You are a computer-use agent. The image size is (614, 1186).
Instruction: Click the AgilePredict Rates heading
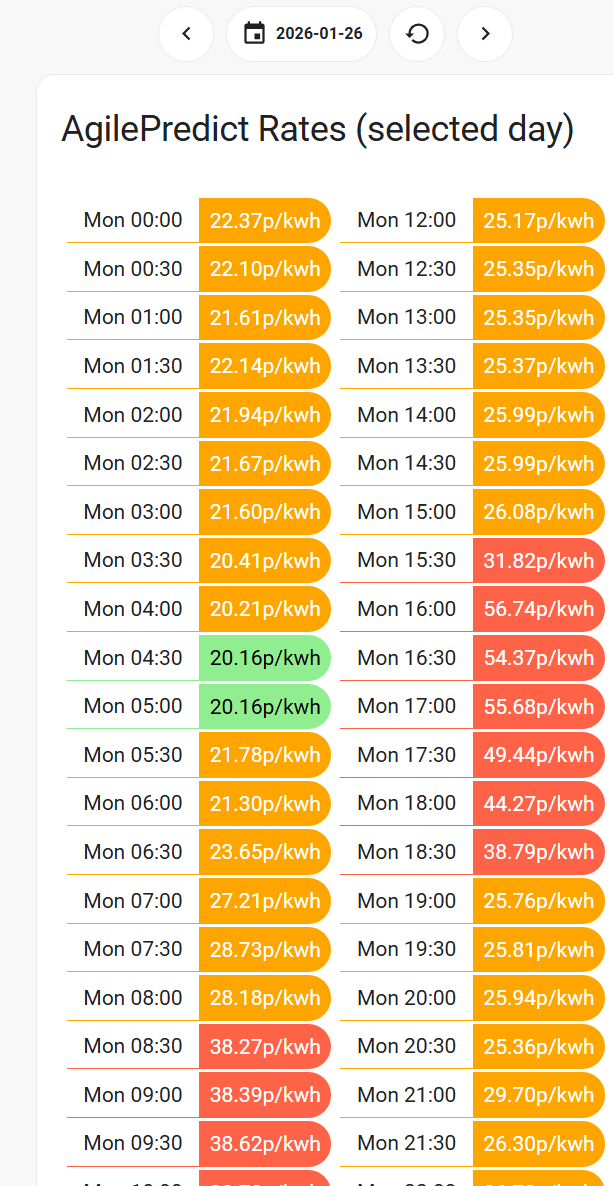[318, 129]
